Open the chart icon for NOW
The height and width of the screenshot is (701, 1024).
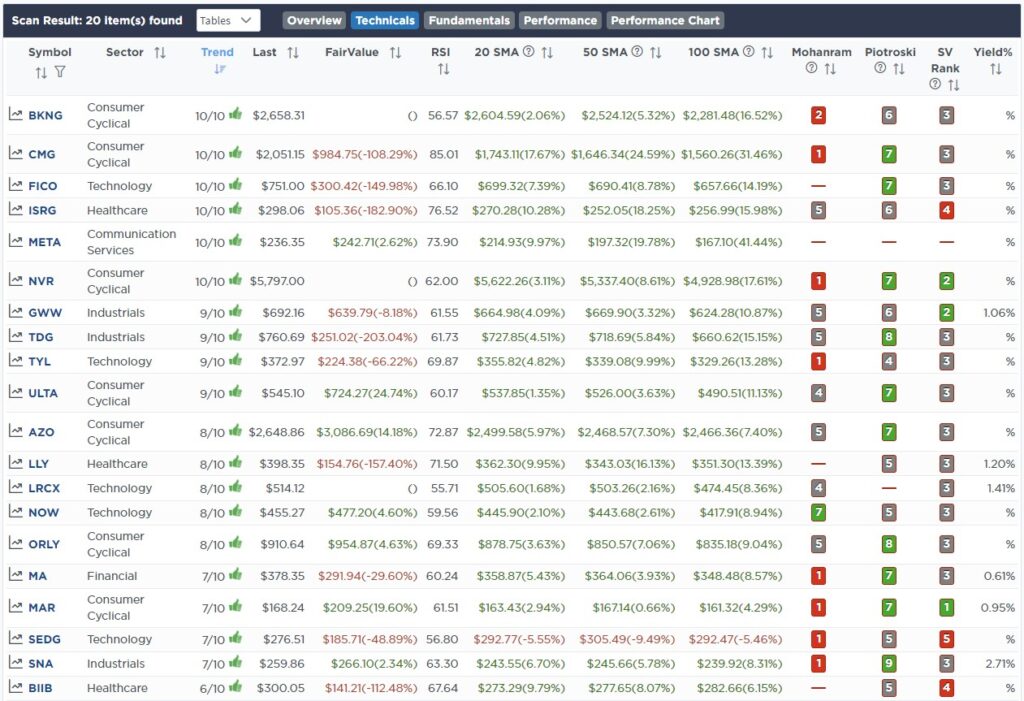point(16,512)
